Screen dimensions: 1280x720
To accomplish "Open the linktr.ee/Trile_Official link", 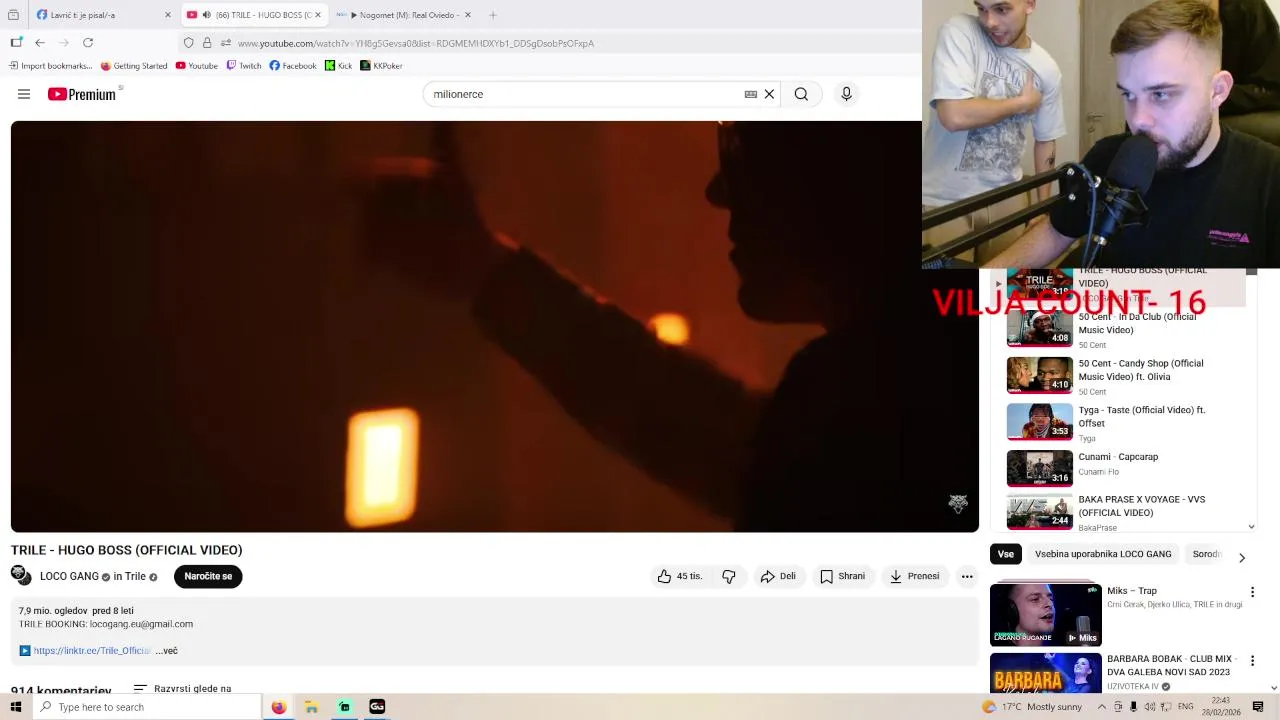I will [x=92, y=651].
